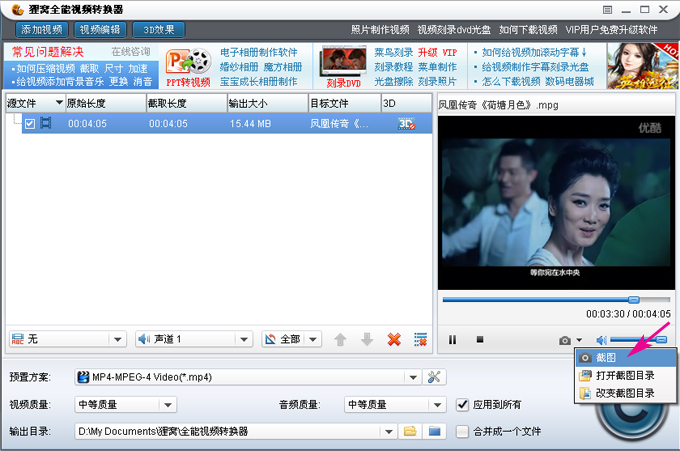Toggle the 应用到所有 checkbox
Screen dimensions: 680x451
pos(463,405)
